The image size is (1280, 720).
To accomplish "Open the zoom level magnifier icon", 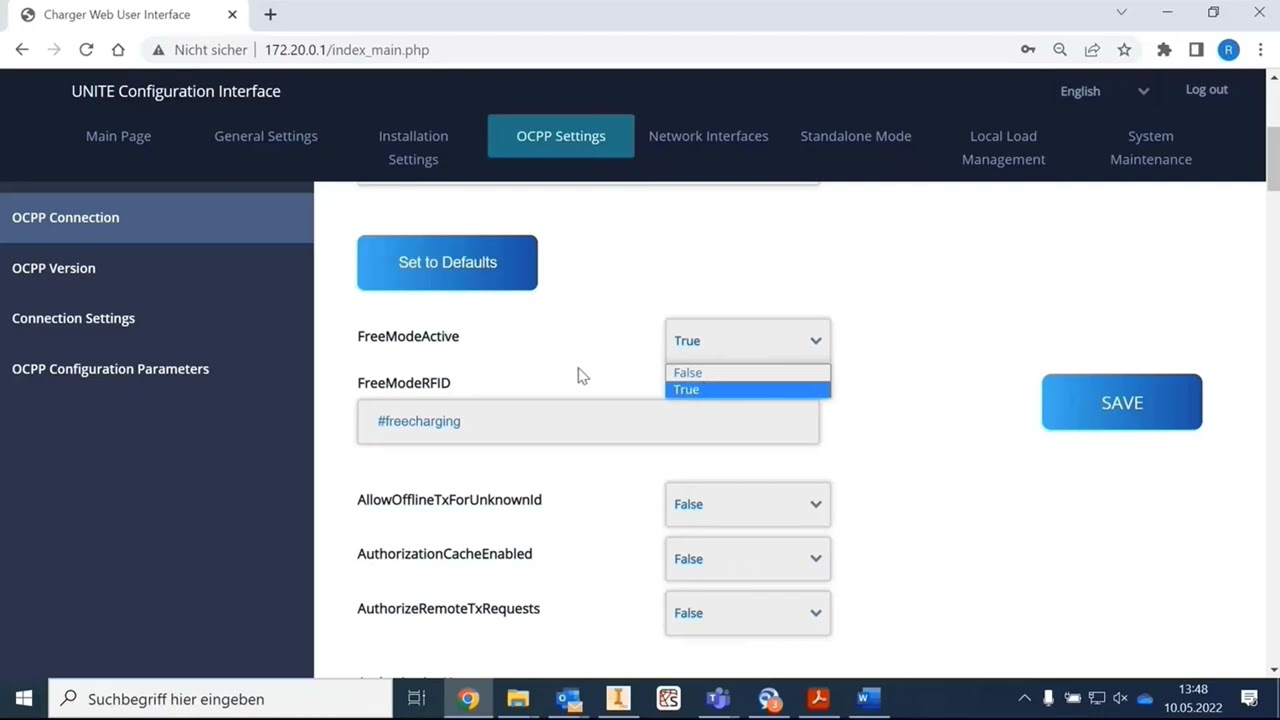I will [1060, 50].
